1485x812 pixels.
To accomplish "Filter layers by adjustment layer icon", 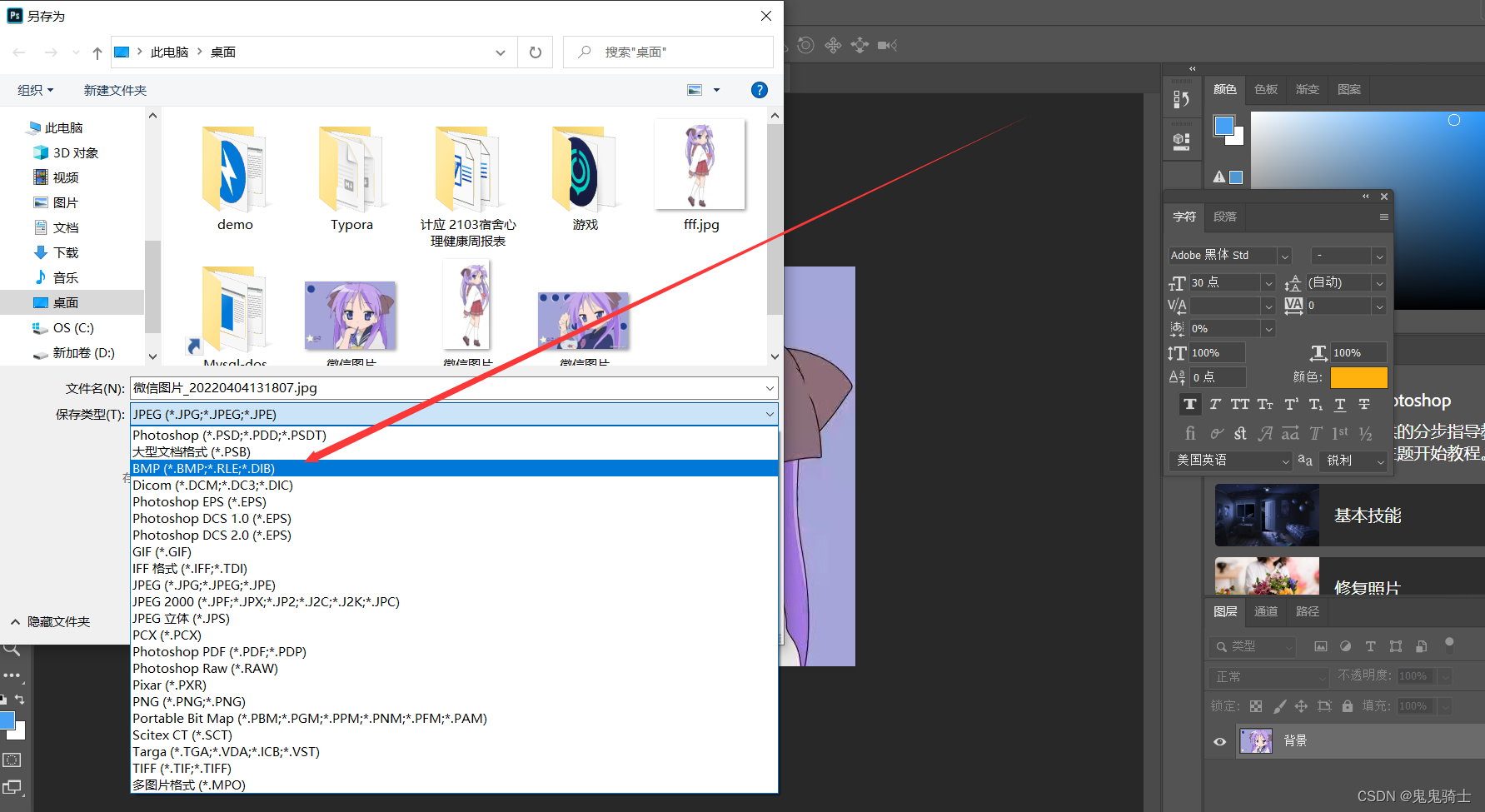I will pyautogui.click(x=1346, y=646).
